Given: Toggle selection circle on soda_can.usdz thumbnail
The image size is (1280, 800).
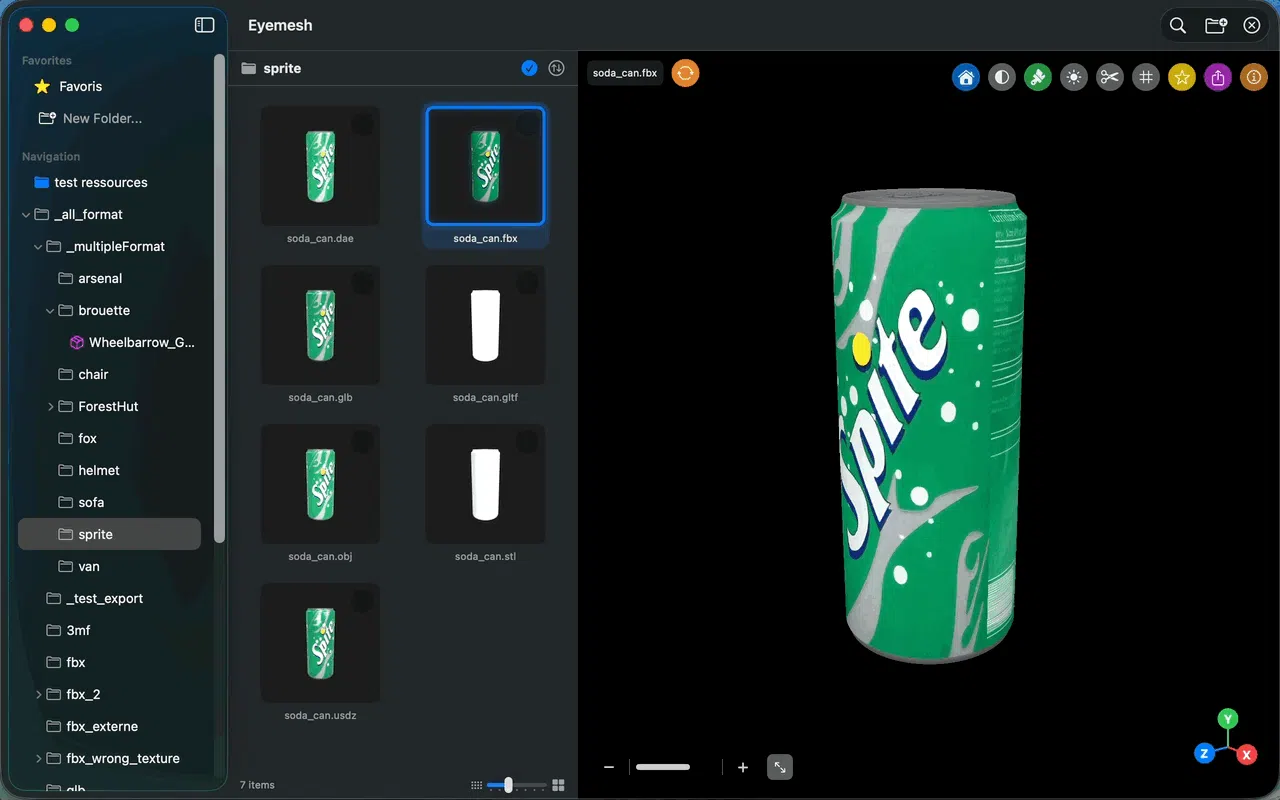Looking at the screenshot, I should (363, 601).
